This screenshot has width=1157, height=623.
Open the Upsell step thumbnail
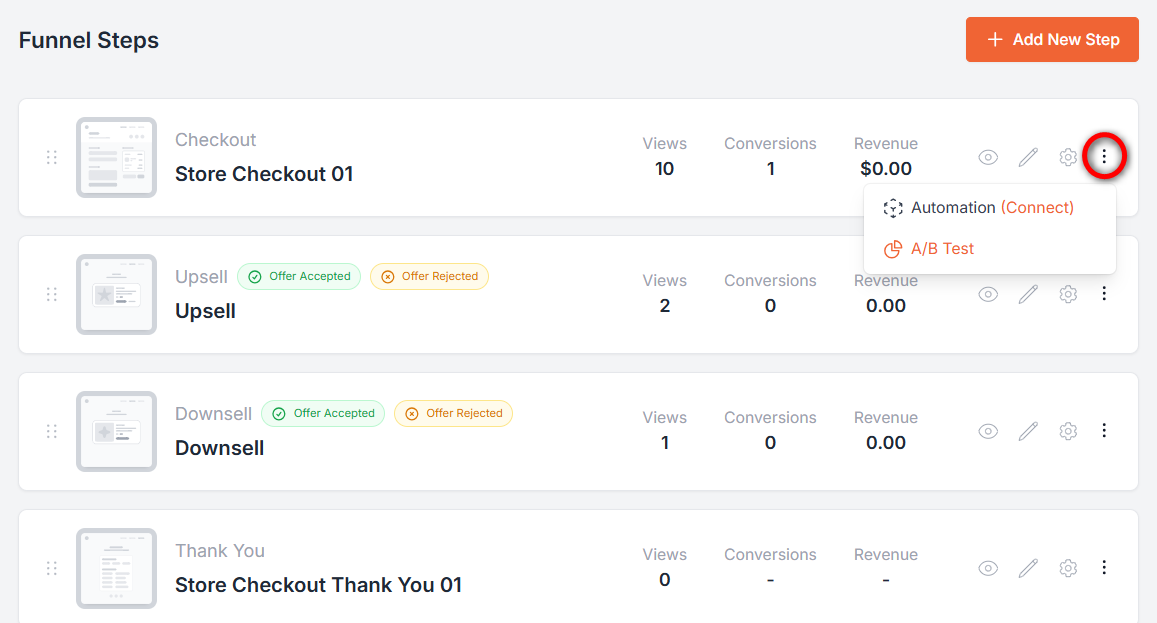[117, 295]
